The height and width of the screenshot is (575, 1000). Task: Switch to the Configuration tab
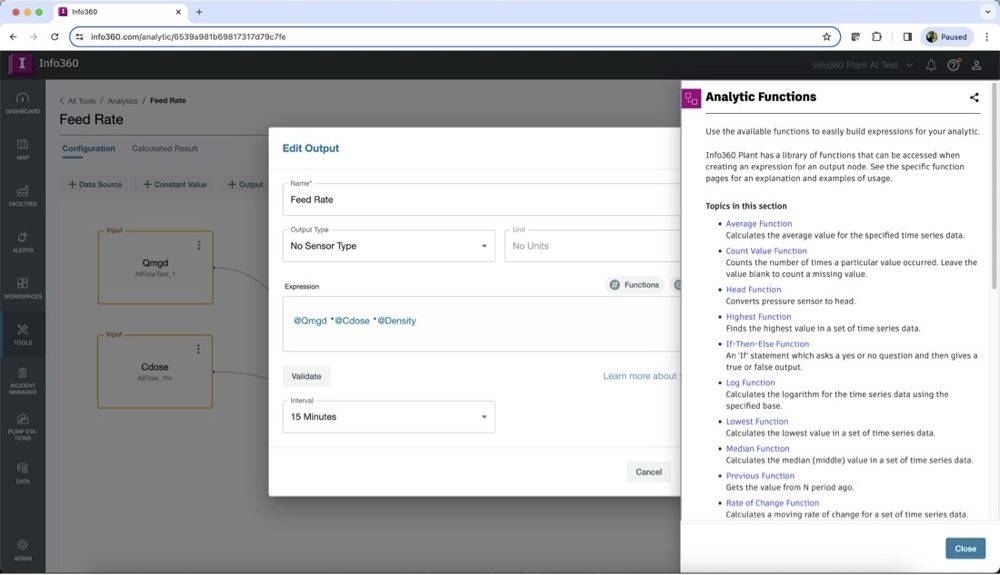click(89, 149)
